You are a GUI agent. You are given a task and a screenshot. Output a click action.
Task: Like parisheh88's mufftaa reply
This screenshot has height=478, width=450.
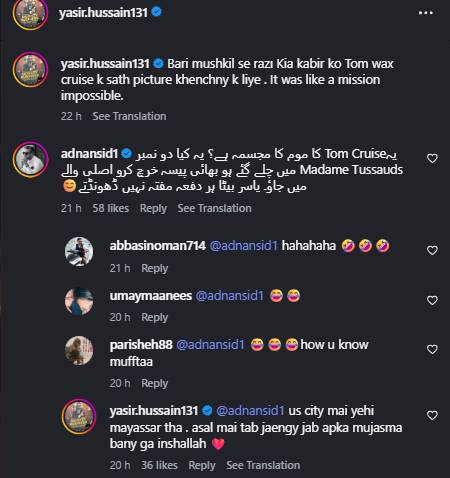tap(432, 349)
